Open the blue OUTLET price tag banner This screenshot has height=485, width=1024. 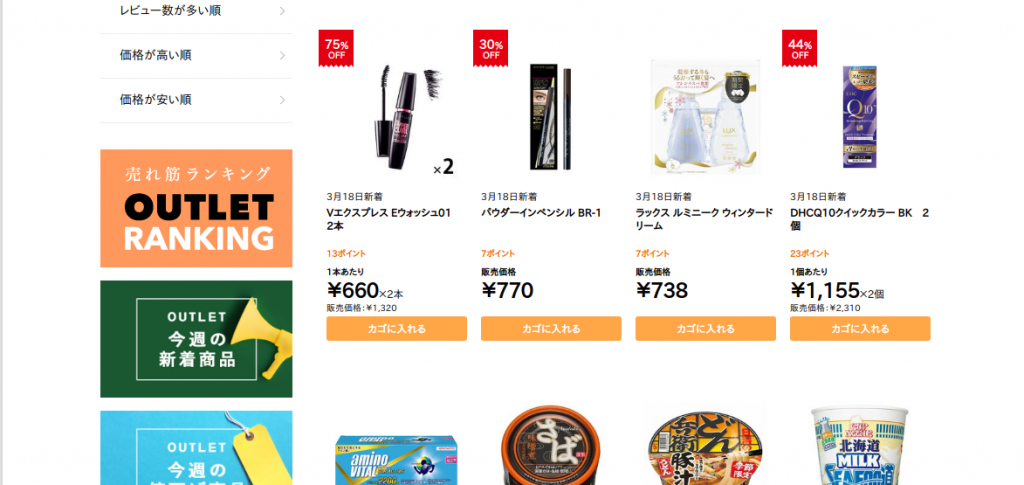click(x=197, y=448)
